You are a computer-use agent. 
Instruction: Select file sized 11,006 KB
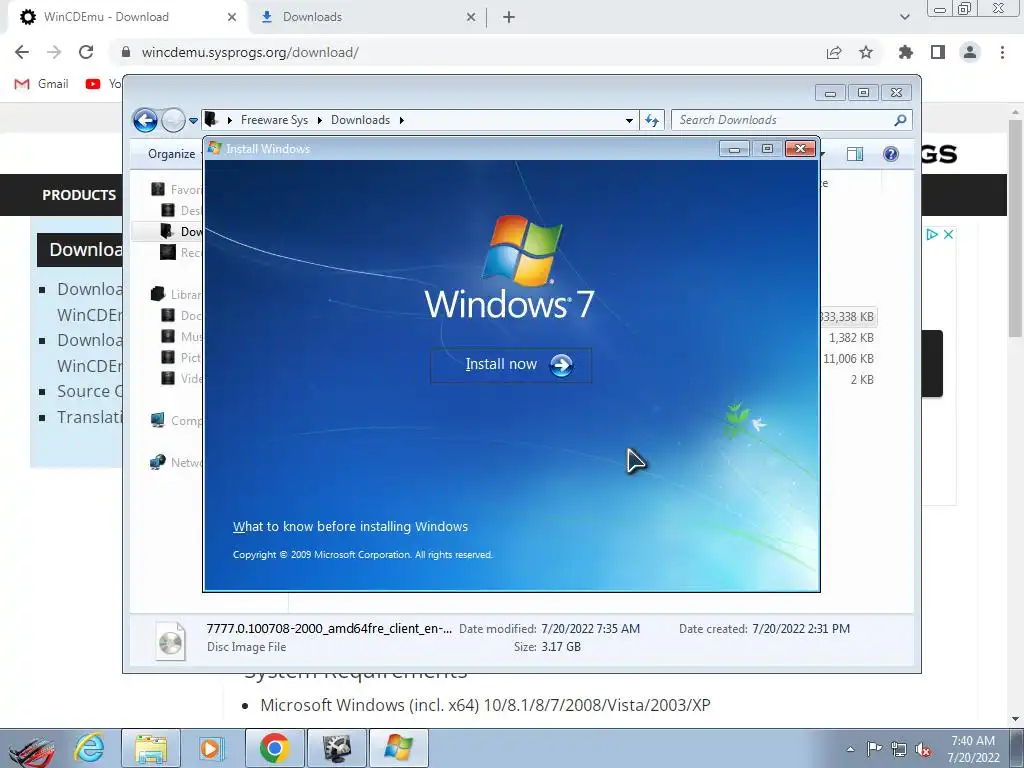click(848, 359)
